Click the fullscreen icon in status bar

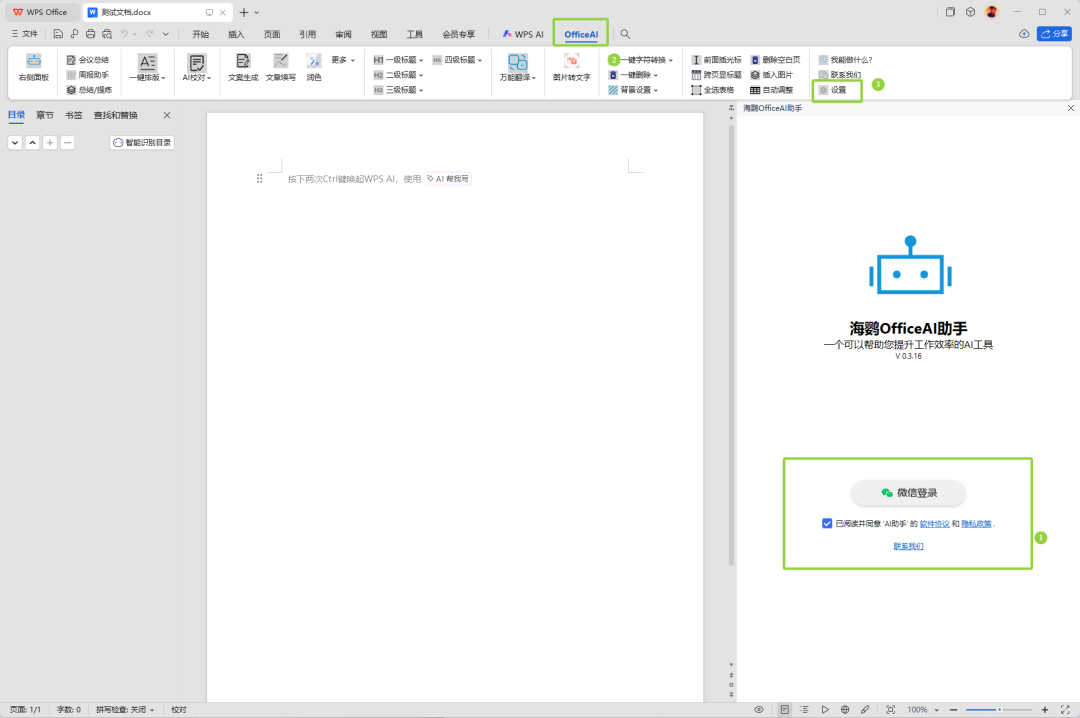pos(1065,710)
